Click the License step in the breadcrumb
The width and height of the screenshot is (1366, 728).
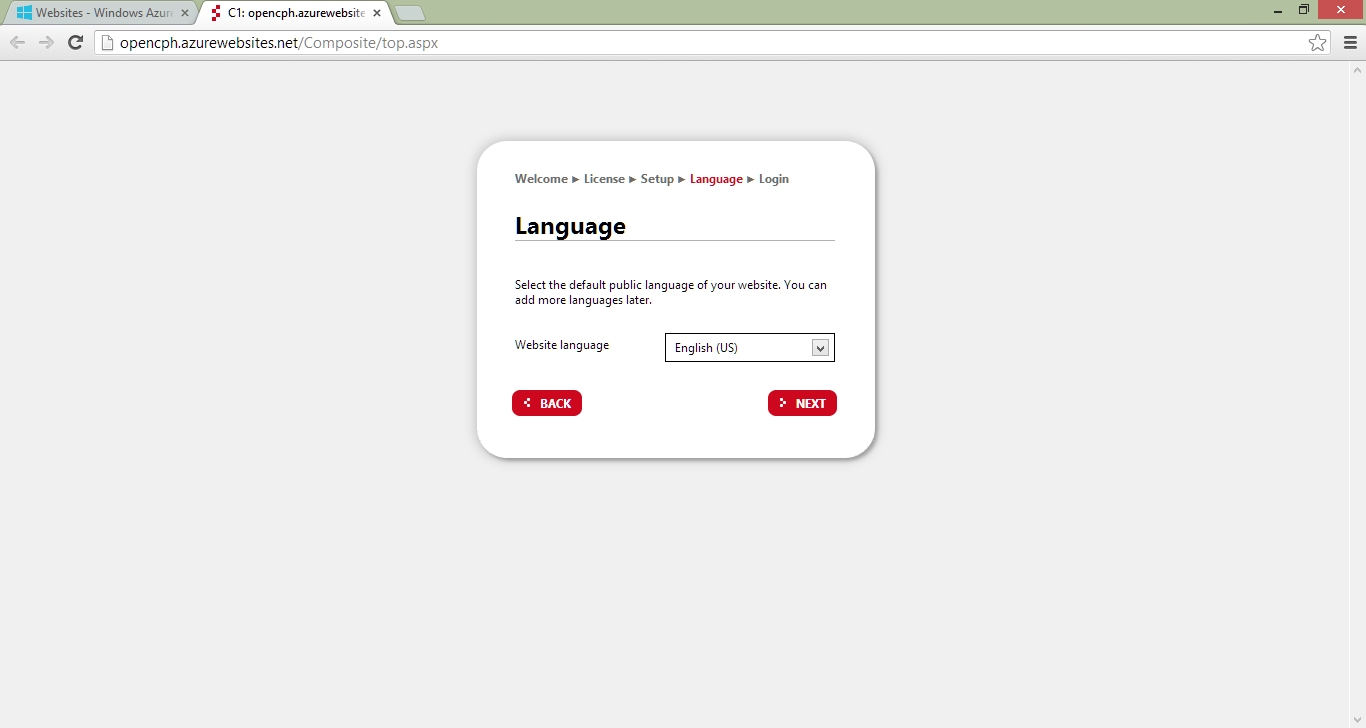point(604,179)
